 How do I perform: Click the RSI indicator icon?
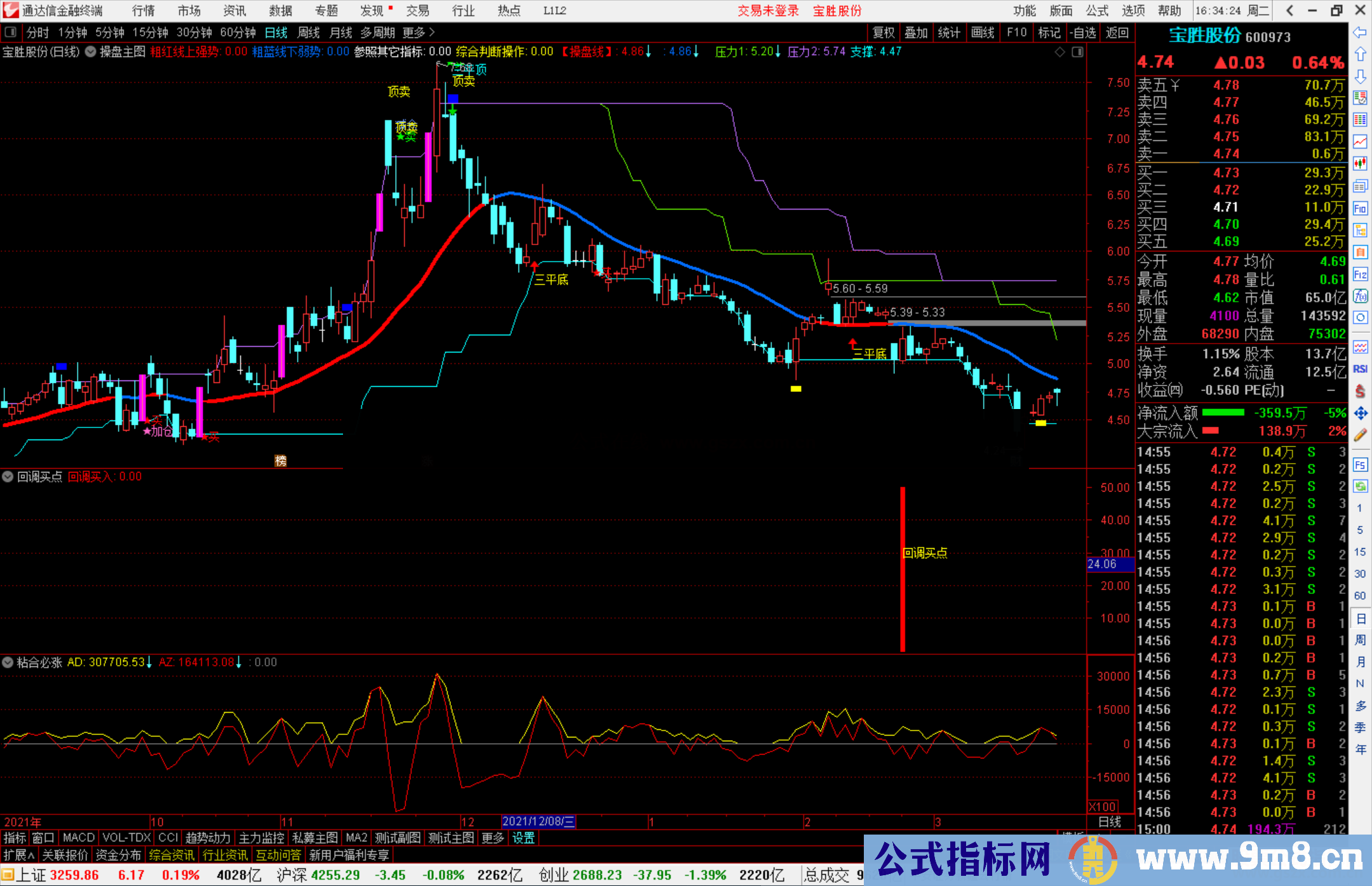click(x=1360, y=369)
